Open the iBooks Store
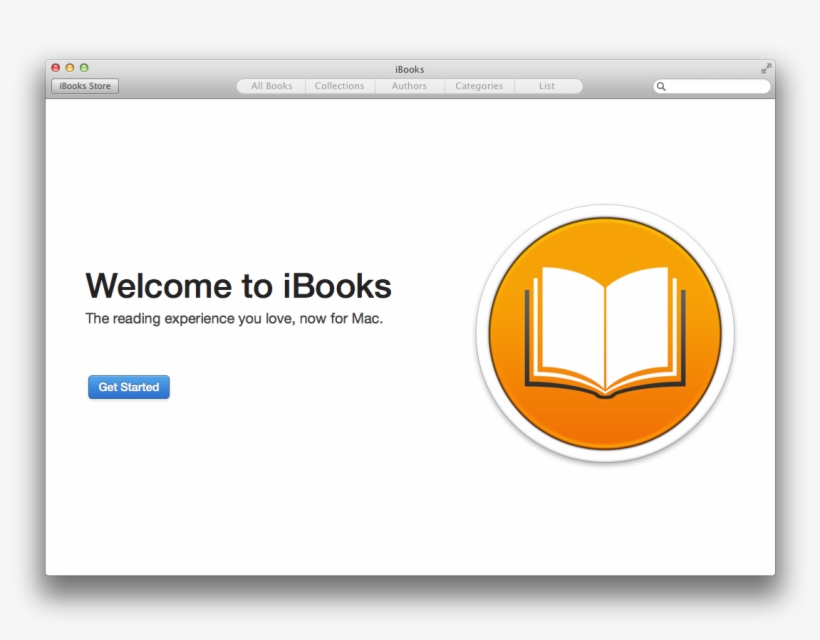 pos(84,86)
